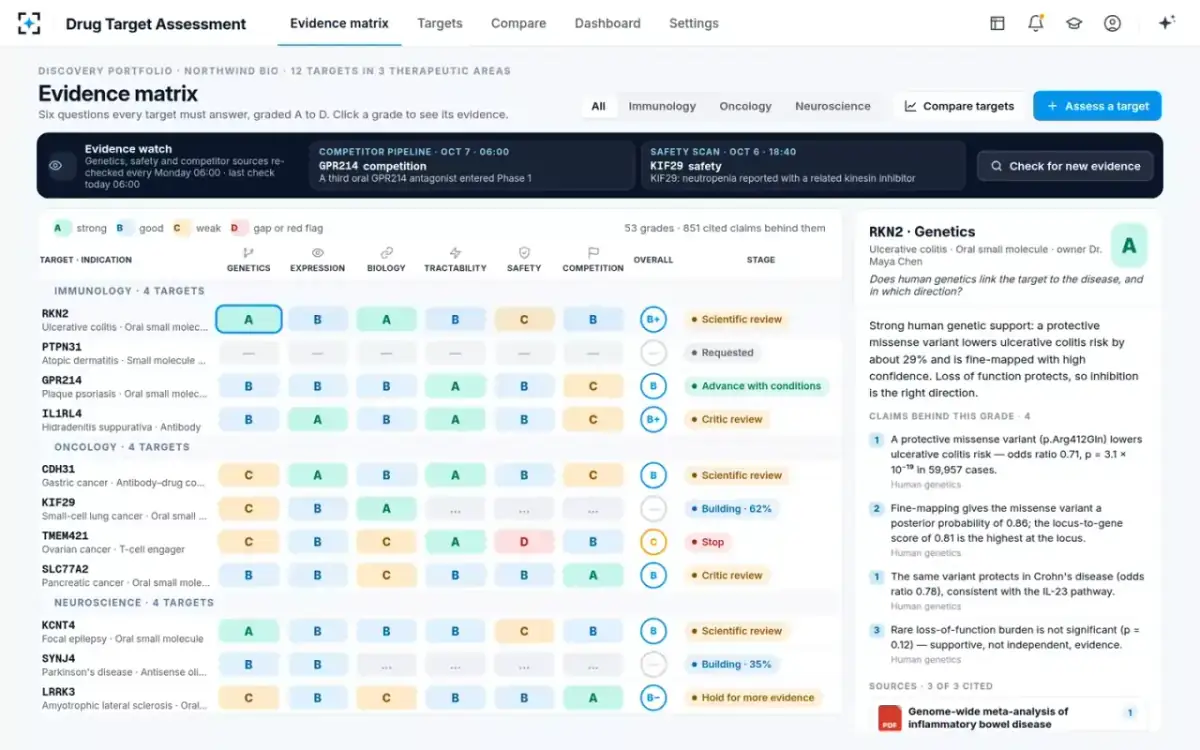
Task: Click the Tractability column bolt icon
Action: pos(455,253)
